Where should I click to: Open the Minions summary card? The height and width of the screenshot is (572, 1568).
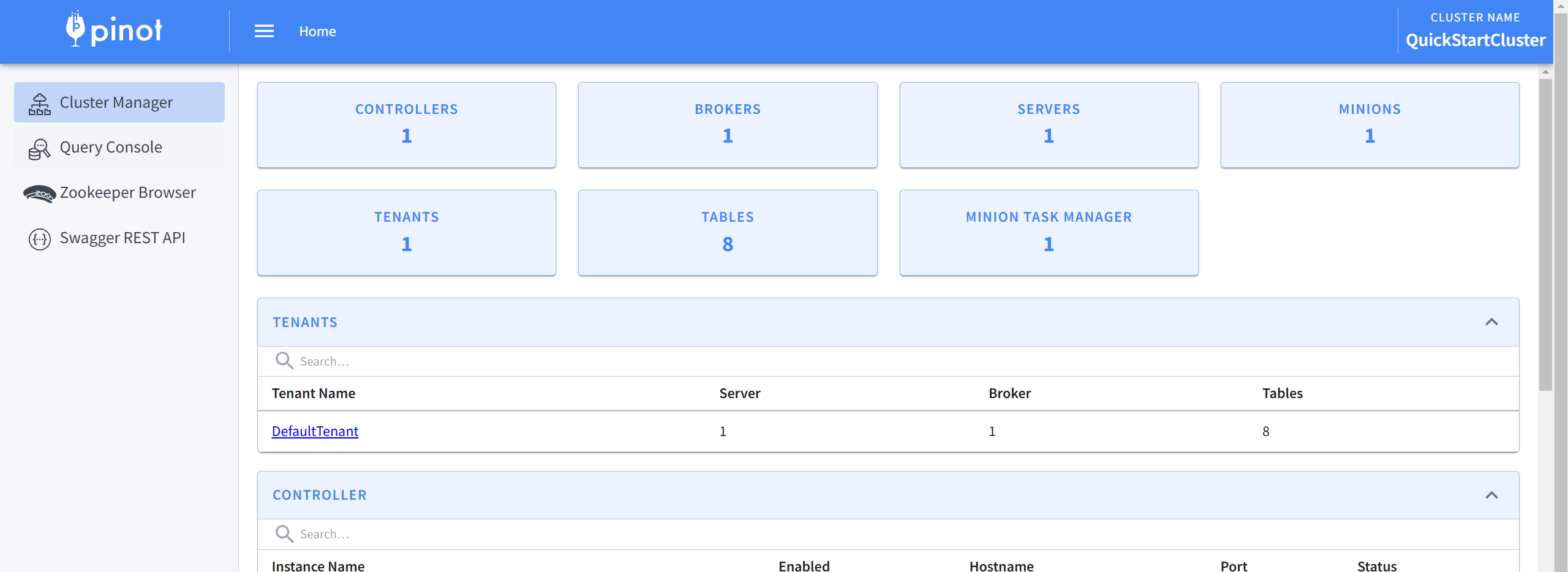pyautogui.click(x=1370, y=125)
